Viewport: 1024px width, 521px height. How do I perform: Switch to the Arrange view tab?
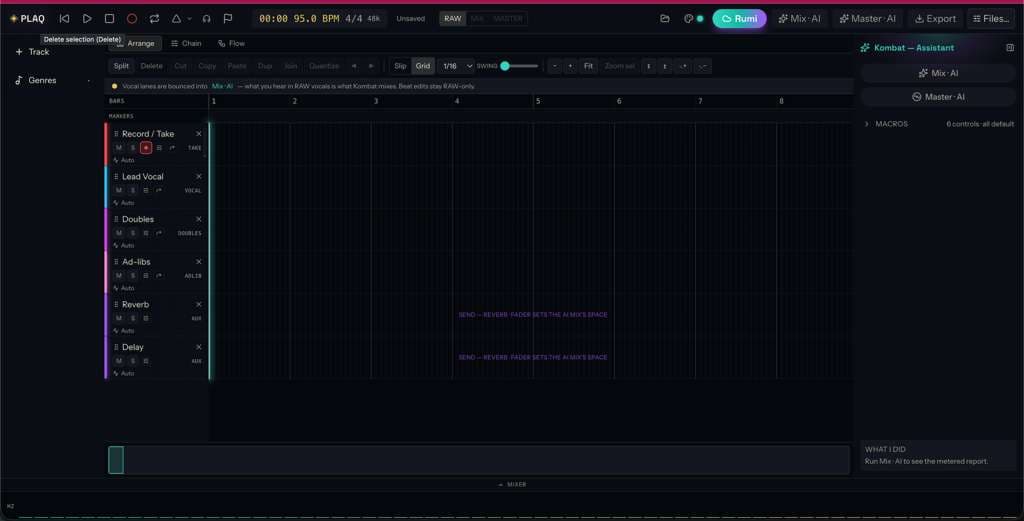[135, 44]
